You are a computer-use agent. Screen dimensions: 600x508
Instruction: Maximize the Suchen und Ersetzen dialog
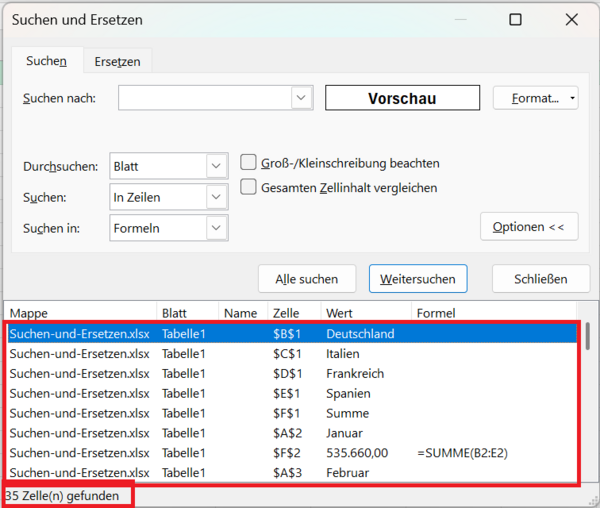point(515,20)
